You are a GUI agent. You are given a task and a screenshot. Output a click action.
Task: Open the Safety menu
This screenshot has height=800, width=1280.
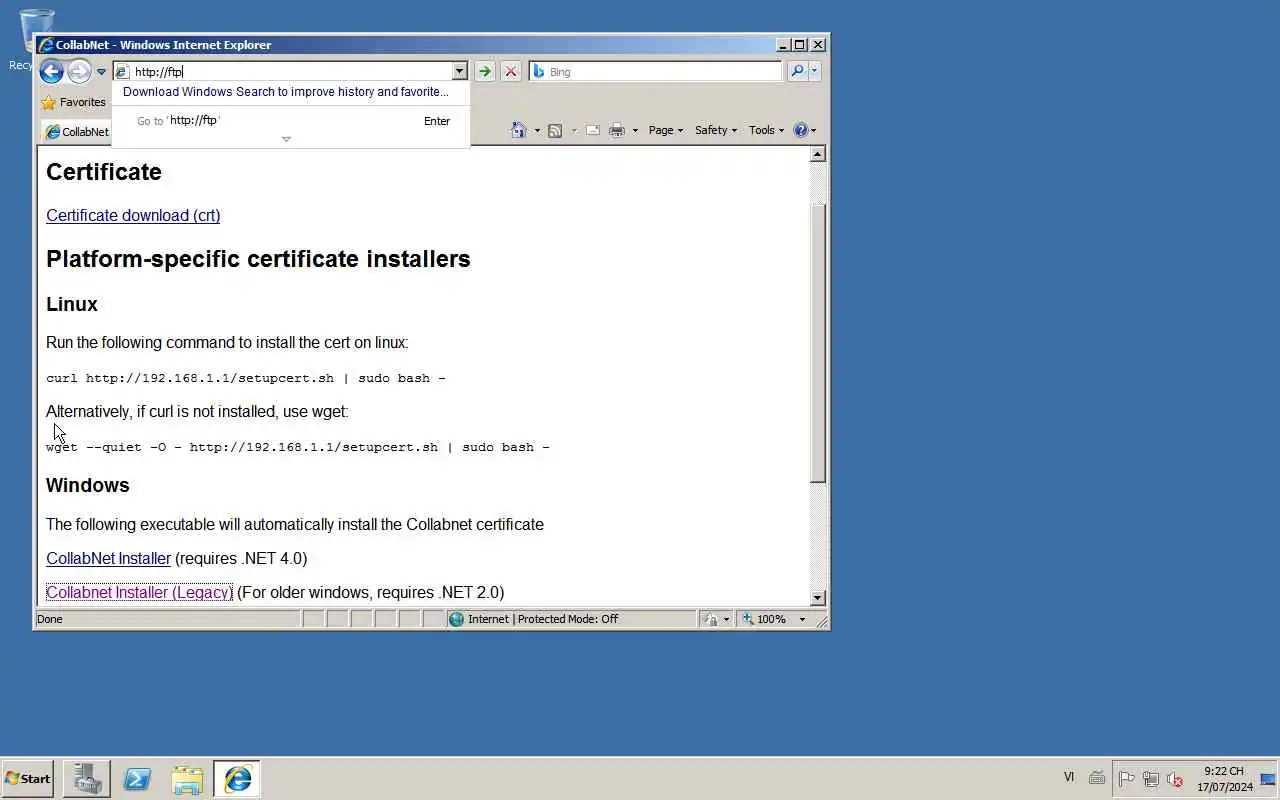point(716,130)
